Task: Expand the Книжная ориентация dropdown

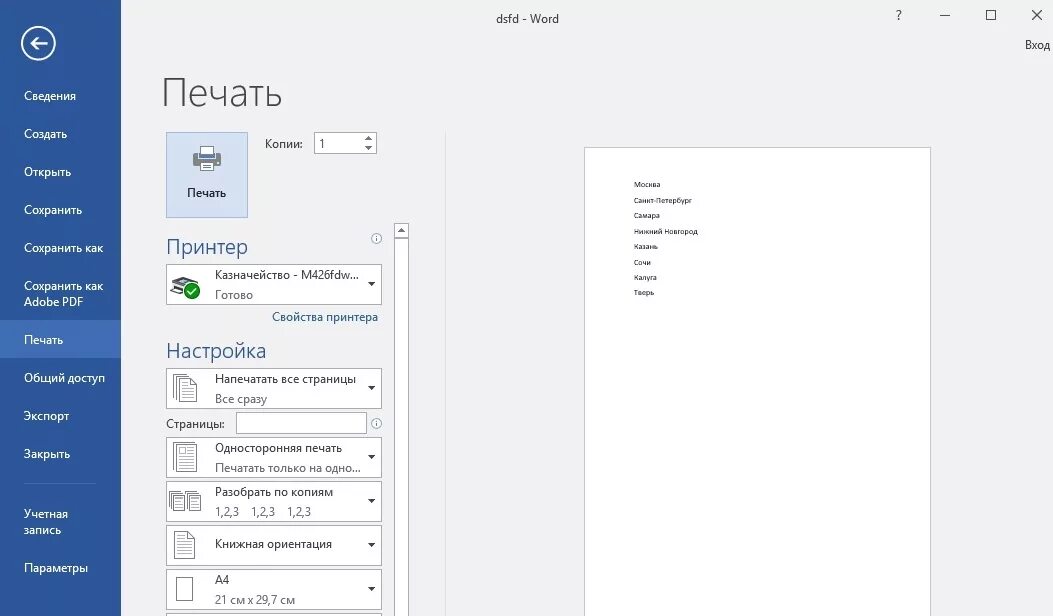Action: click(x=274, y=545)
